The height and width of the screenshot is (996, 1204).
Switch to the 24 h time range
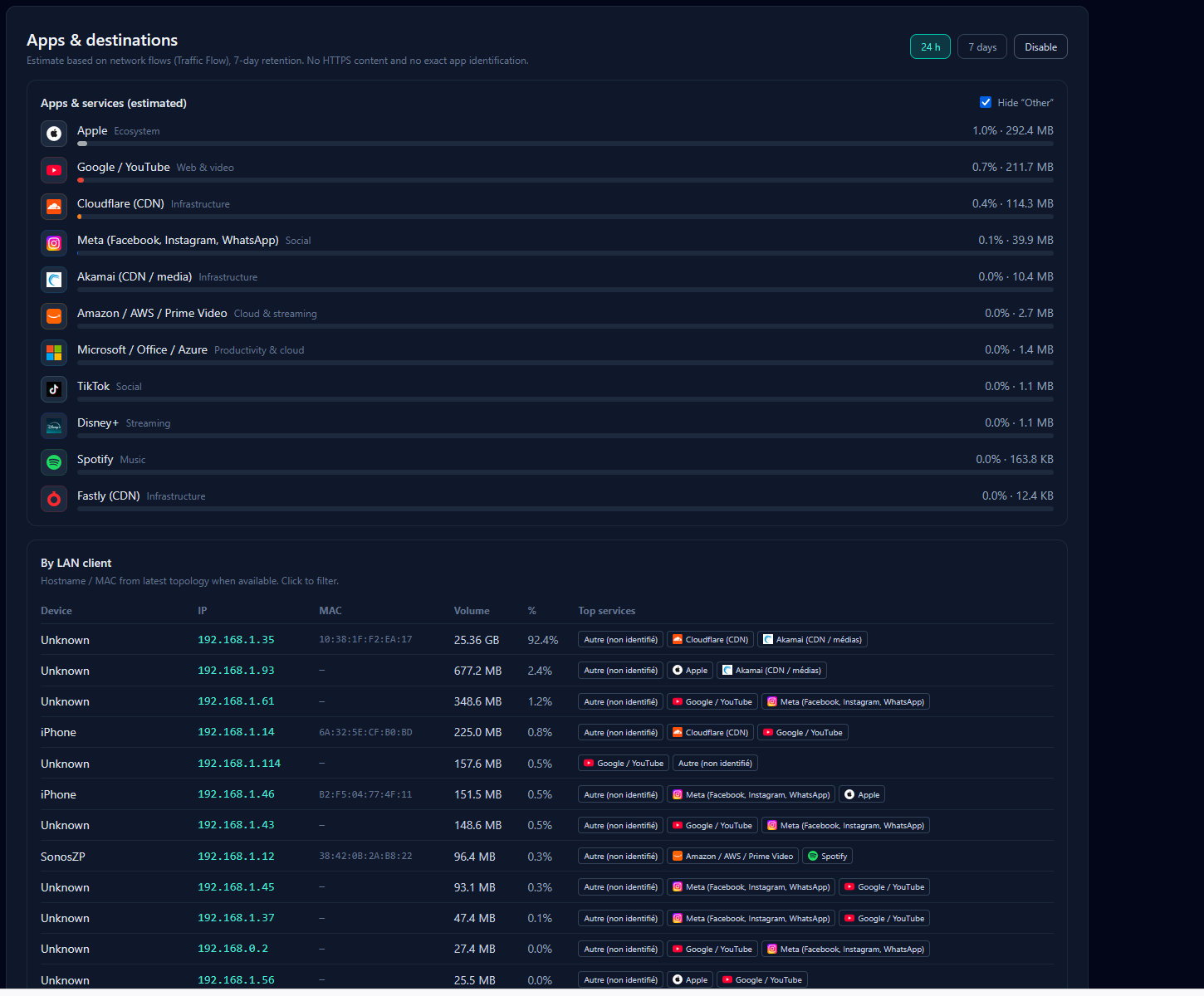930,46
